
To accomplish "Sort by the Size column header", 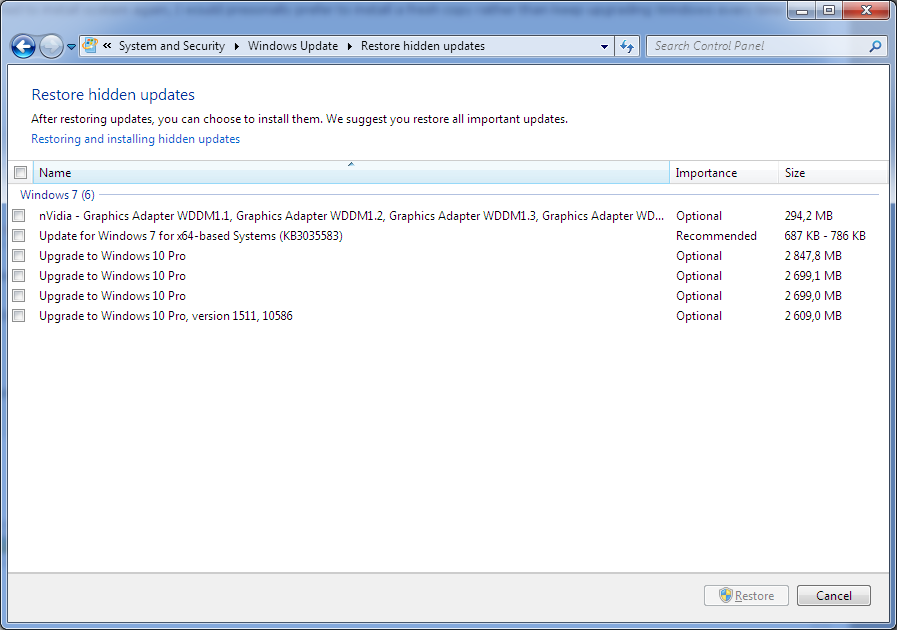I will click(x=832, y=172).
